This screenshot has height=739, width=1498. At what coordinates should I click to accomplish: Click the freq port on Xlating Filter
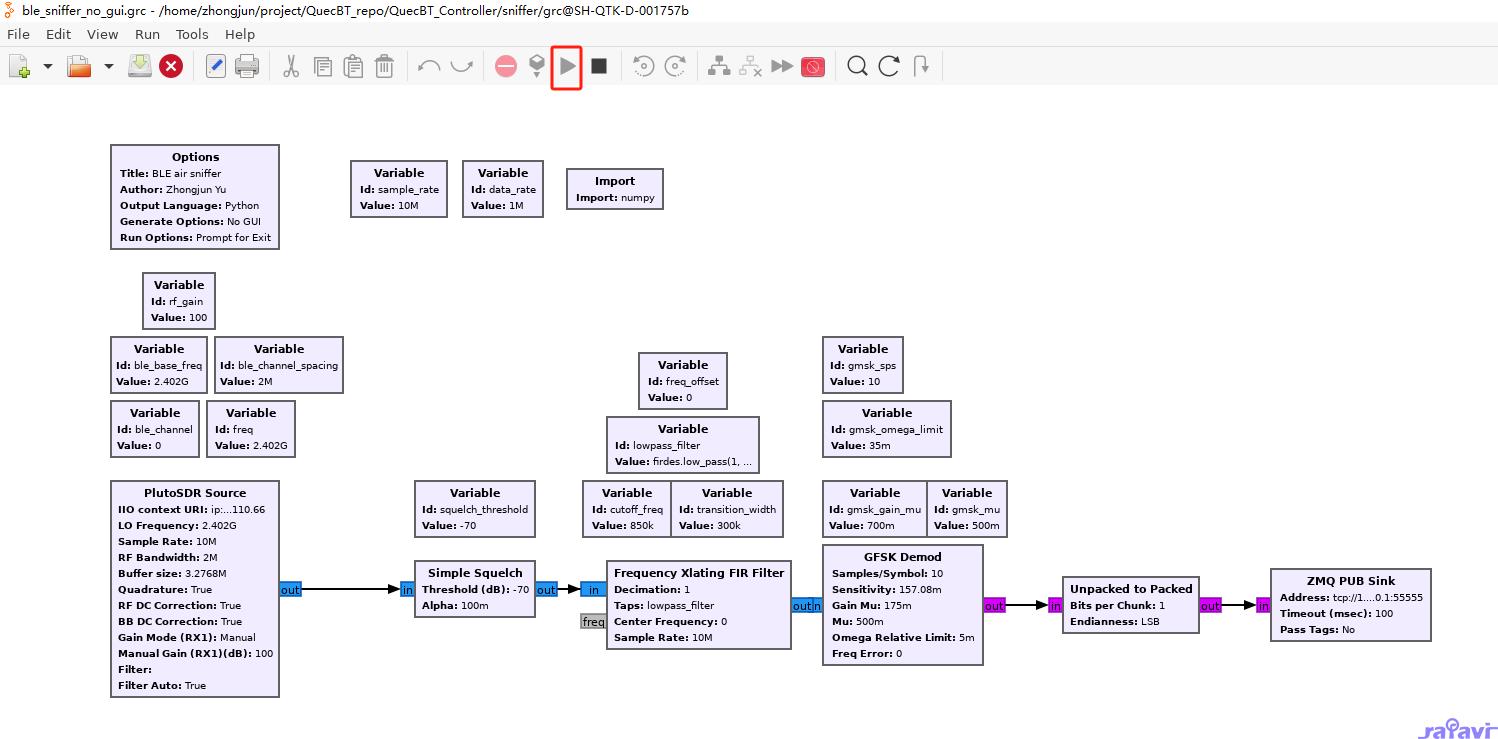tap(593, 622)
